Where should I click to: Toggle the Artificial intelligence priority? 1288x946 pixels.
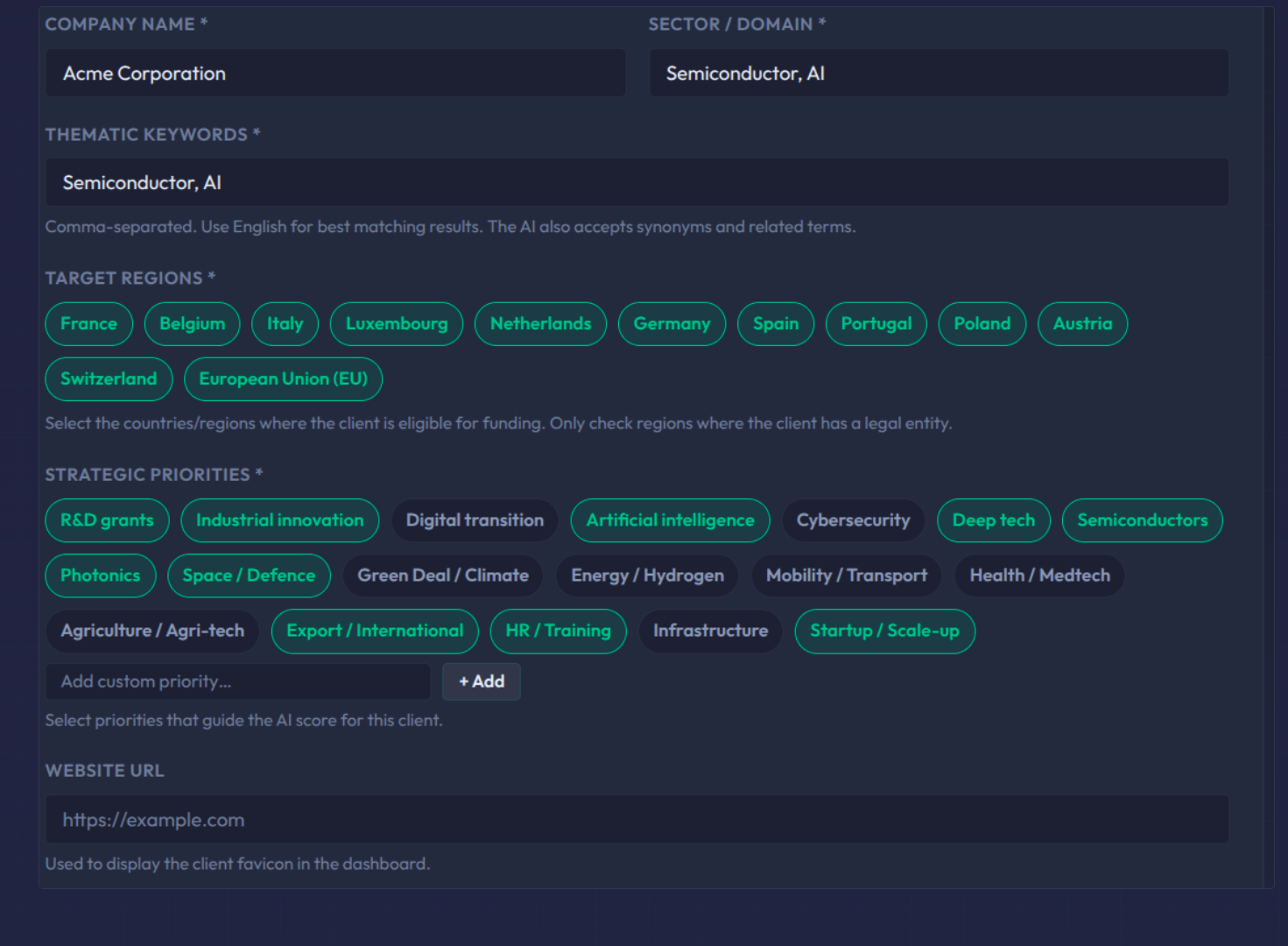[x=670, y=520]
